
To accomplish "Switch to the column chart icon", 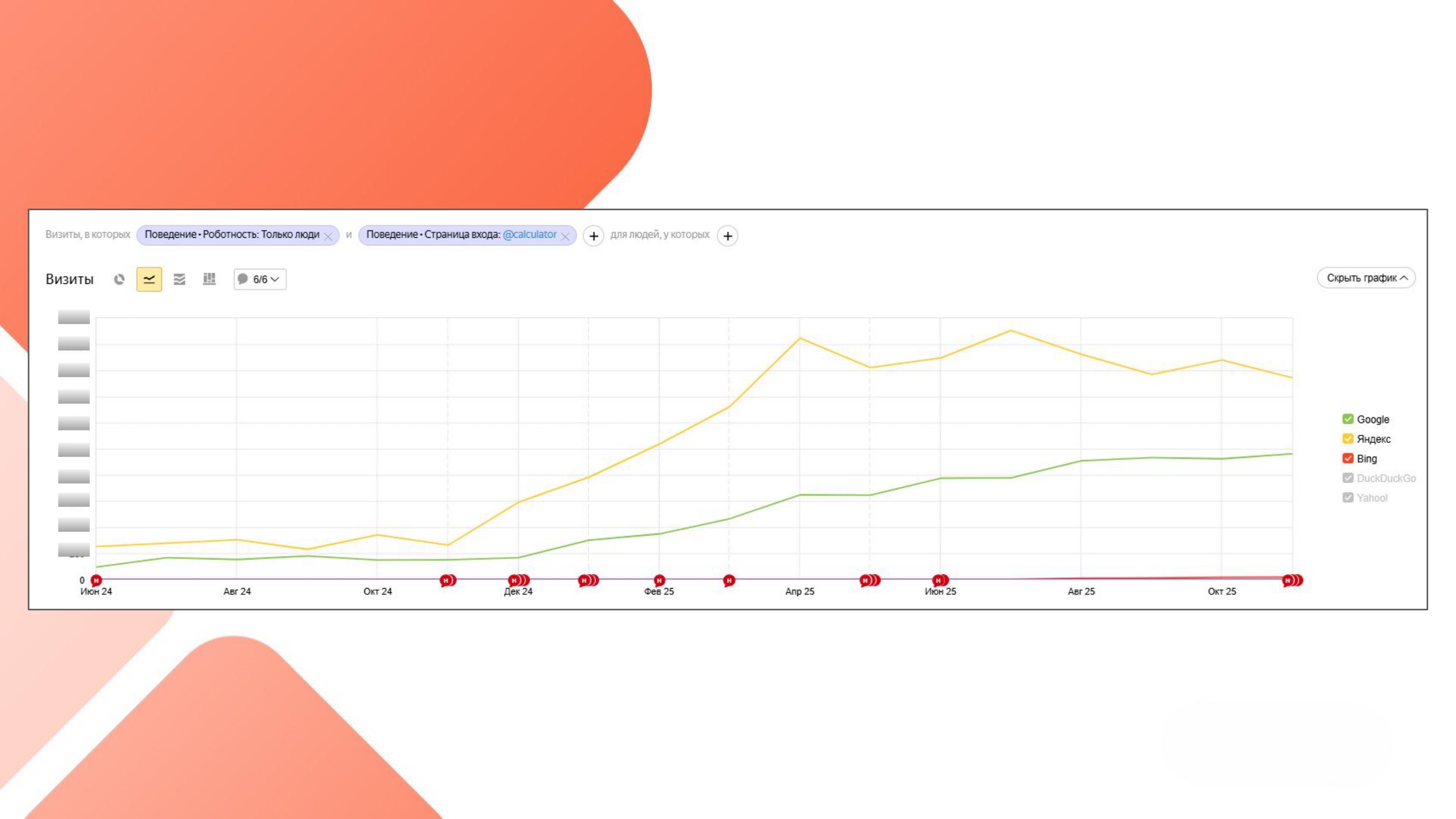I will [x=209, y=279].
